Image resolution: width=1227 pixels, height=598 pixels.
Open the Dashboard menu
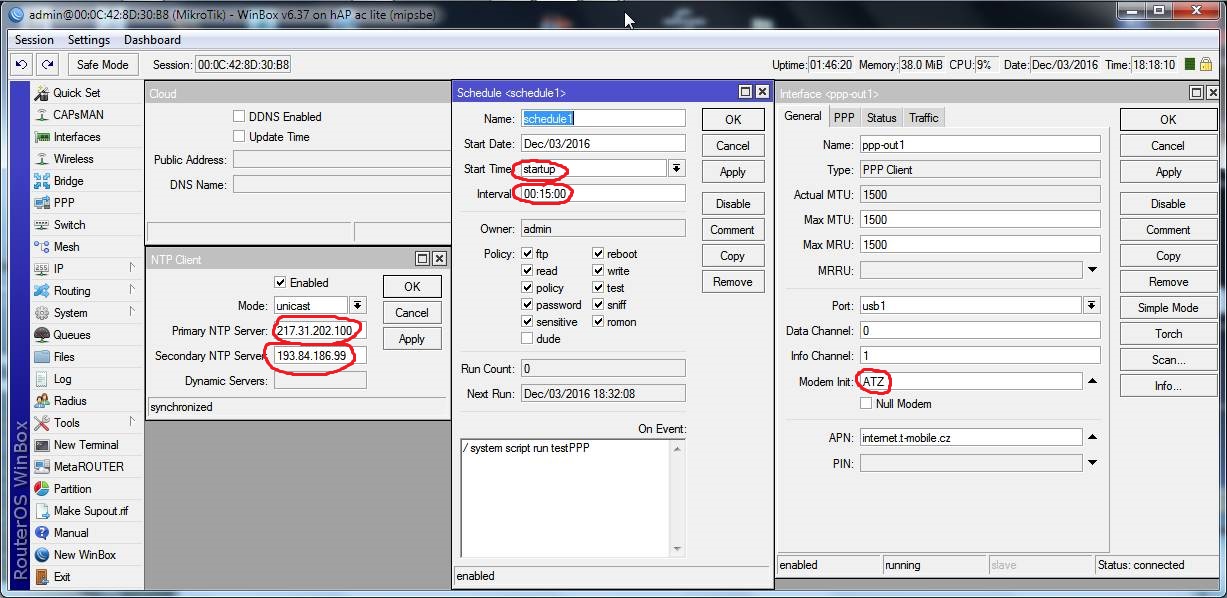(152, 40)
